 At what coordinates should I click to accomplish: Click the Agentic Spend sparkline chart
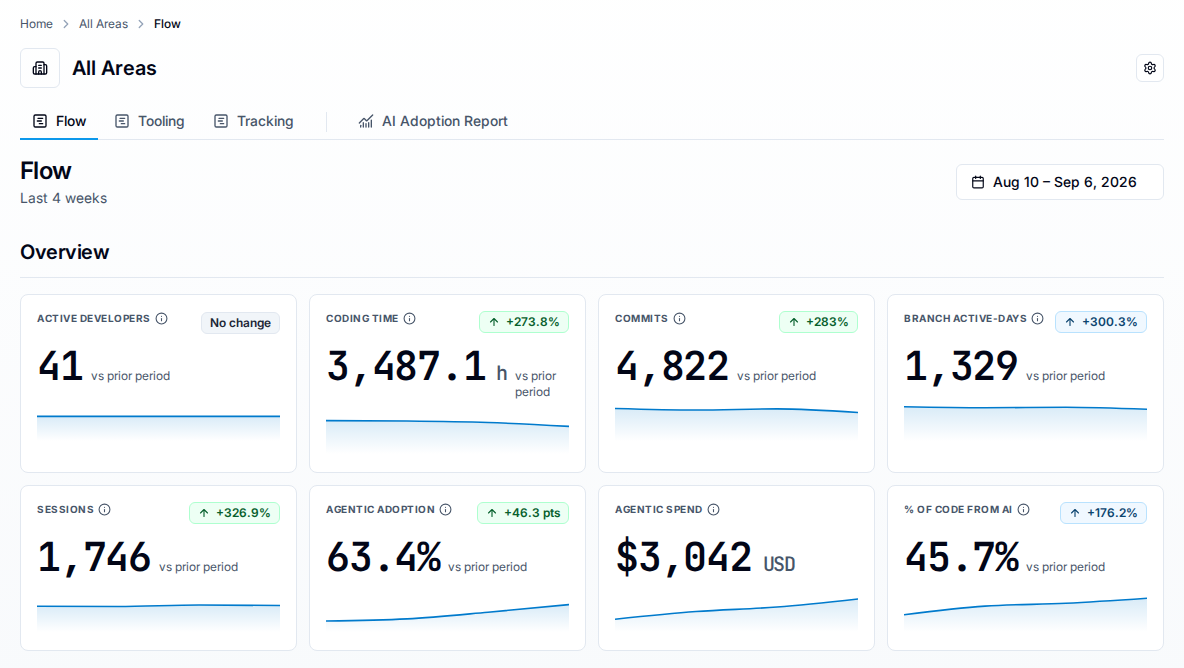(736, 613)
